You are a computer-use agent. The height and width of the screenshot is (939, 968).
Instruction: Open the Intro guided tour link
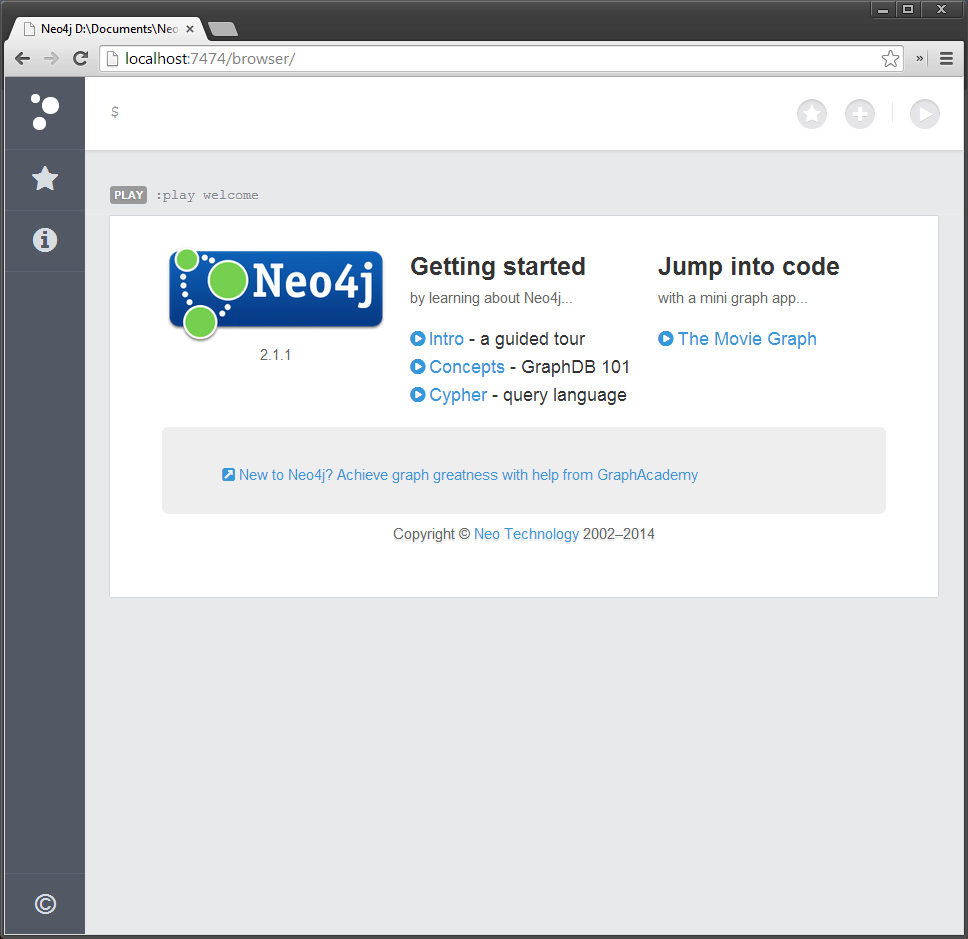446,339
